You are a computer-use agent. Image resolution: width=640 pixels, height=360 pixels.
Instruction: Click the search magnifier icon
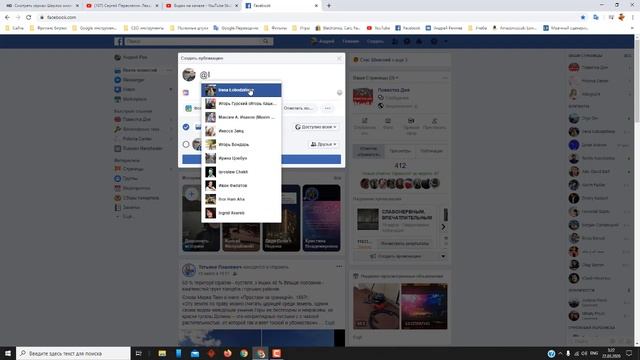(x=266, y=41)
